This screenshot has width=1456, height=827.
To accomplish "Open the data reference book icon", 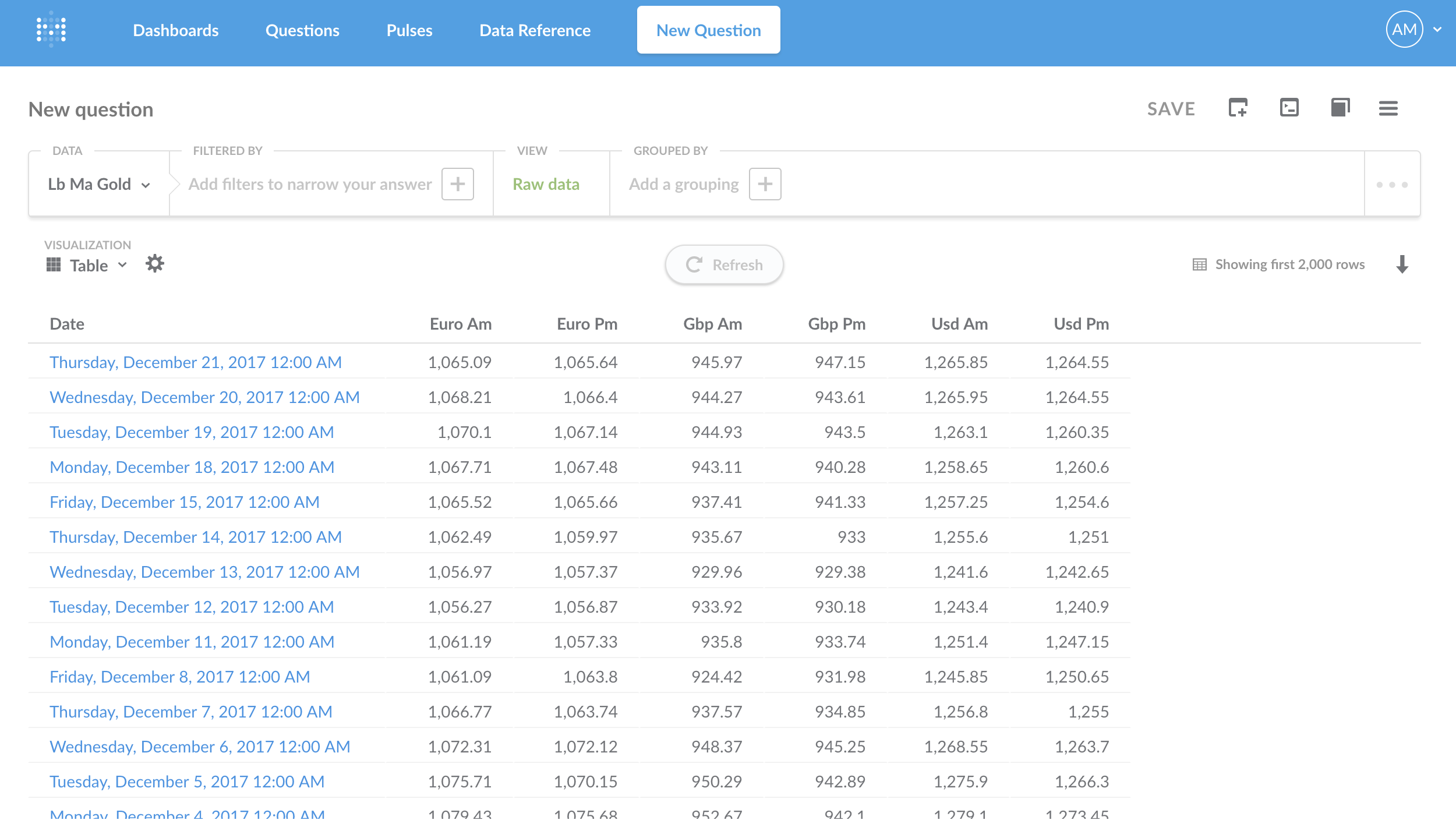I will (x=1340, y=108).
